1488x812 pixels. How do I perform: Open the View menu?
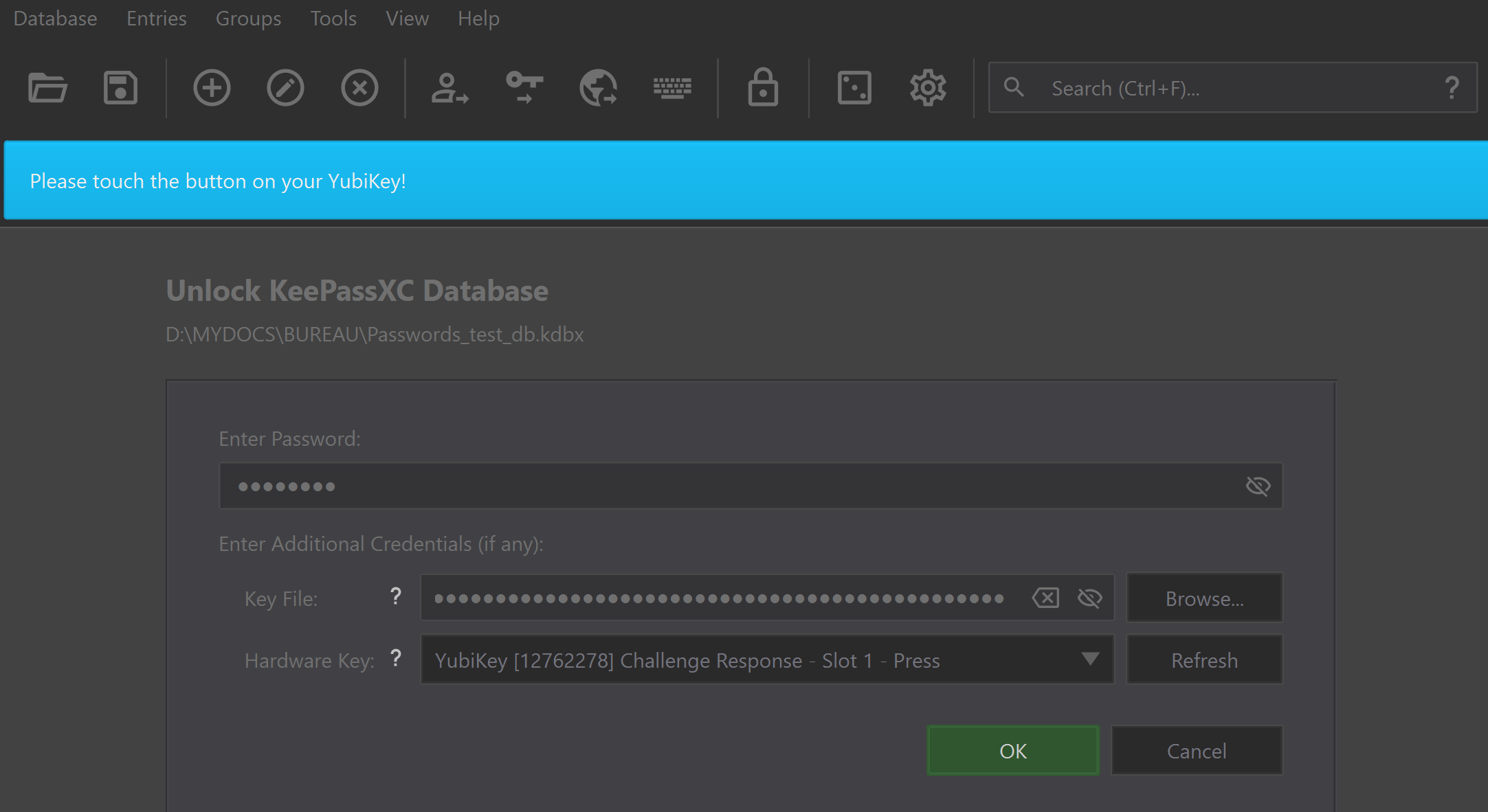coord(407,19)
